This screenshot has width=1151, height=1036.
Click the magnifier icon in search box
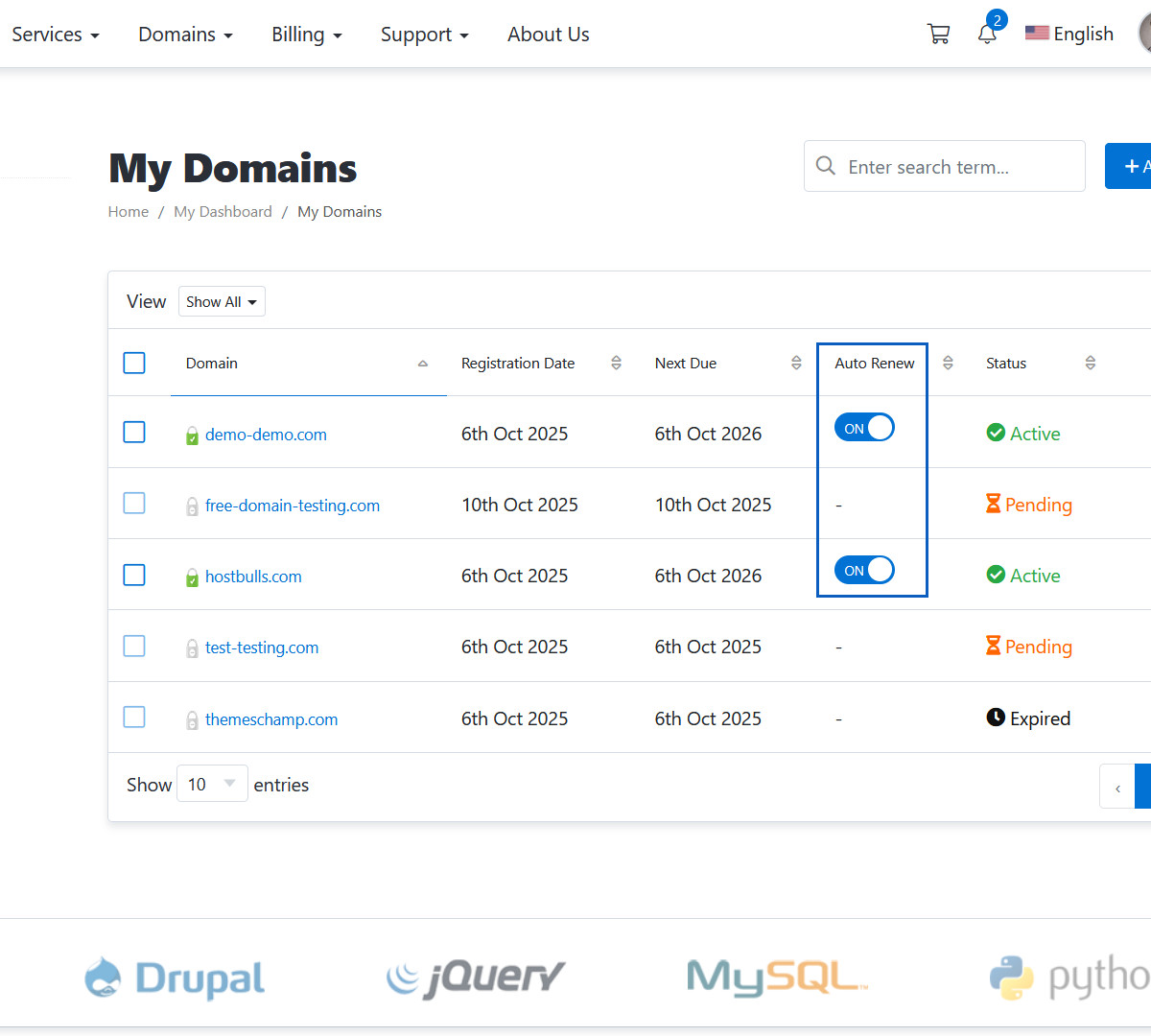pos(825,166)
